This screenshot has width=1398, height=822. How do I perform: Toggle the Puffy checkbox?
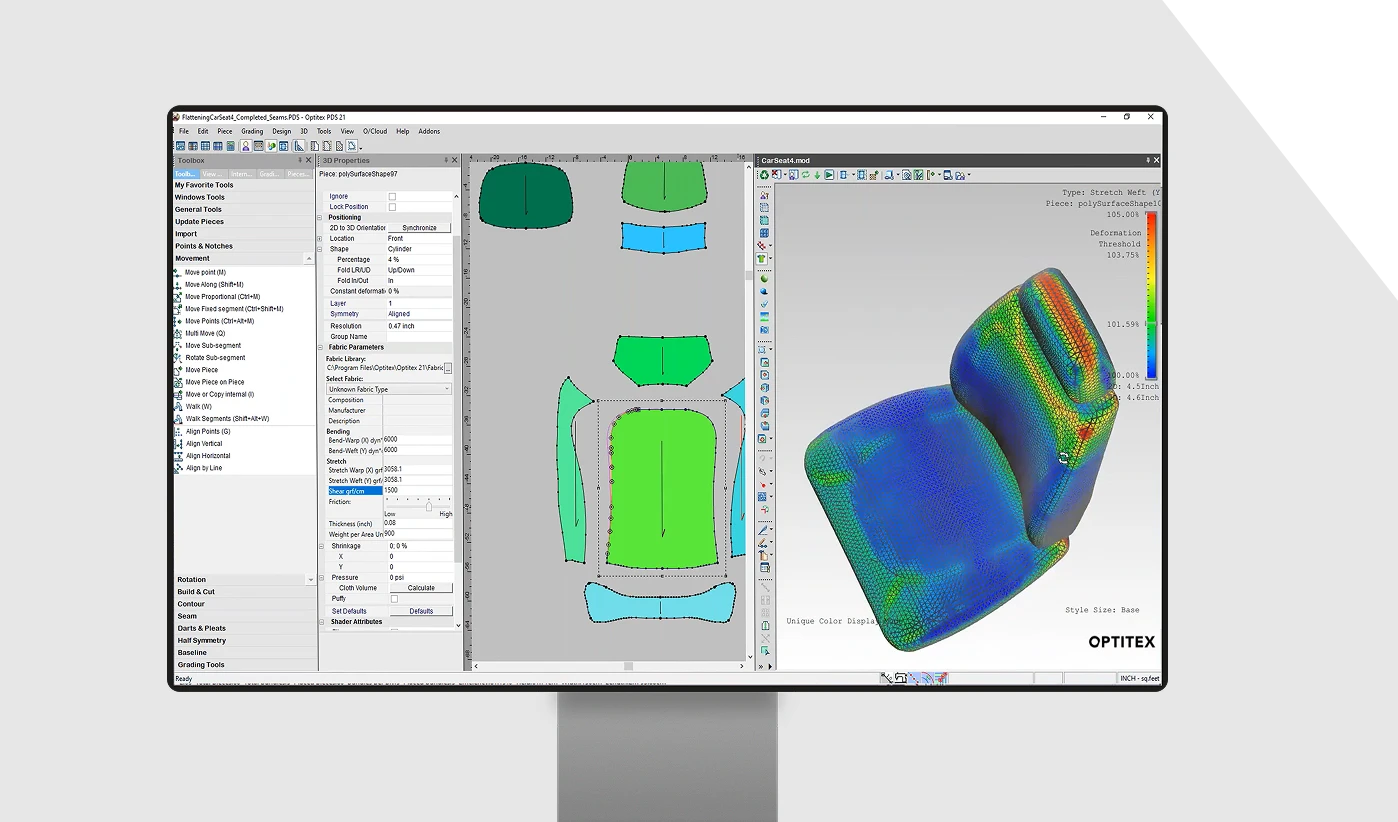click(x=393, y=599)
